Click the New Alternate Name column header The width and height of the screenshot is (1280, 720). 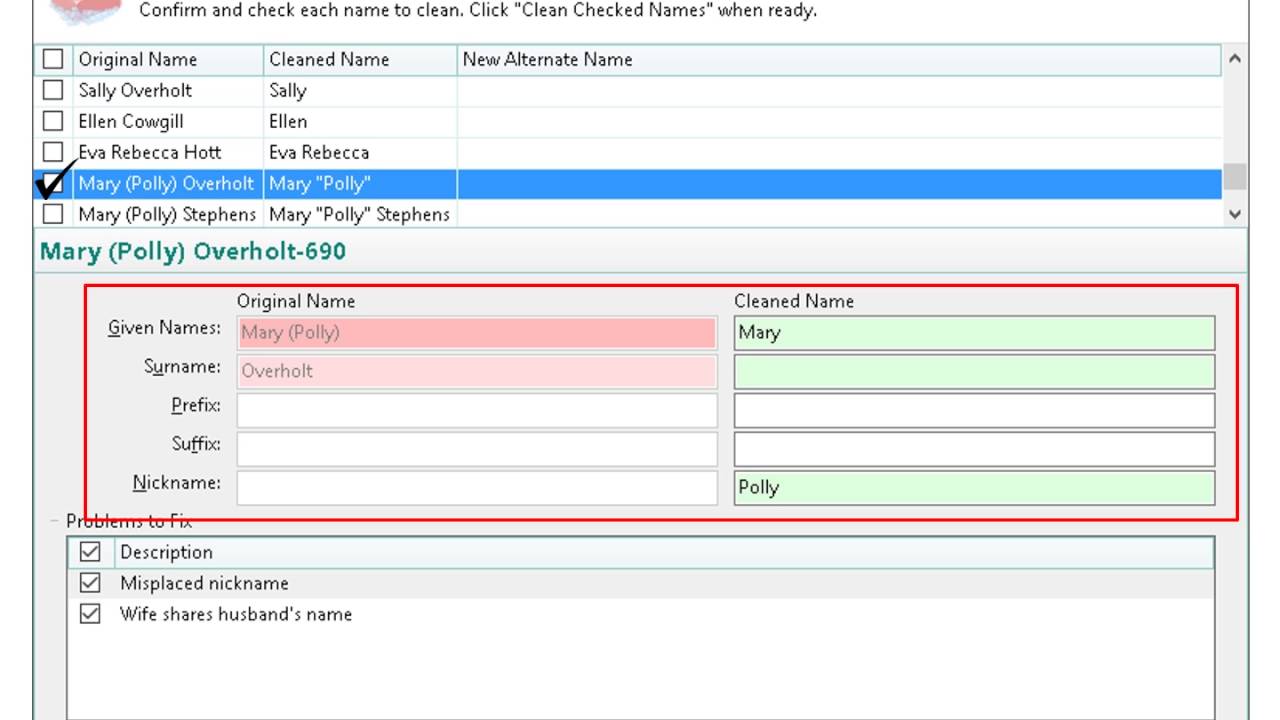coord(839,59)
